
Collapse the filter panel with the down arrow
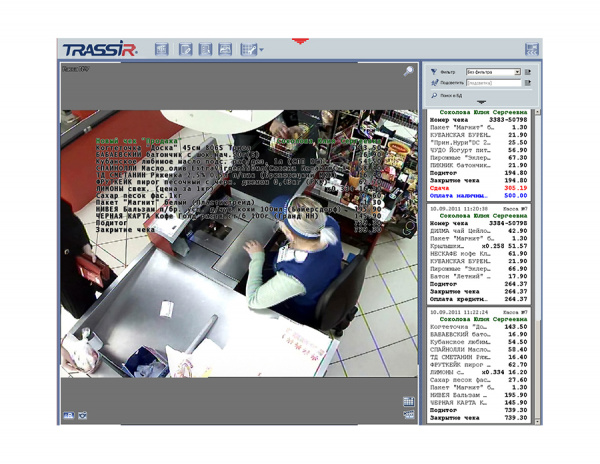point(481,103)
